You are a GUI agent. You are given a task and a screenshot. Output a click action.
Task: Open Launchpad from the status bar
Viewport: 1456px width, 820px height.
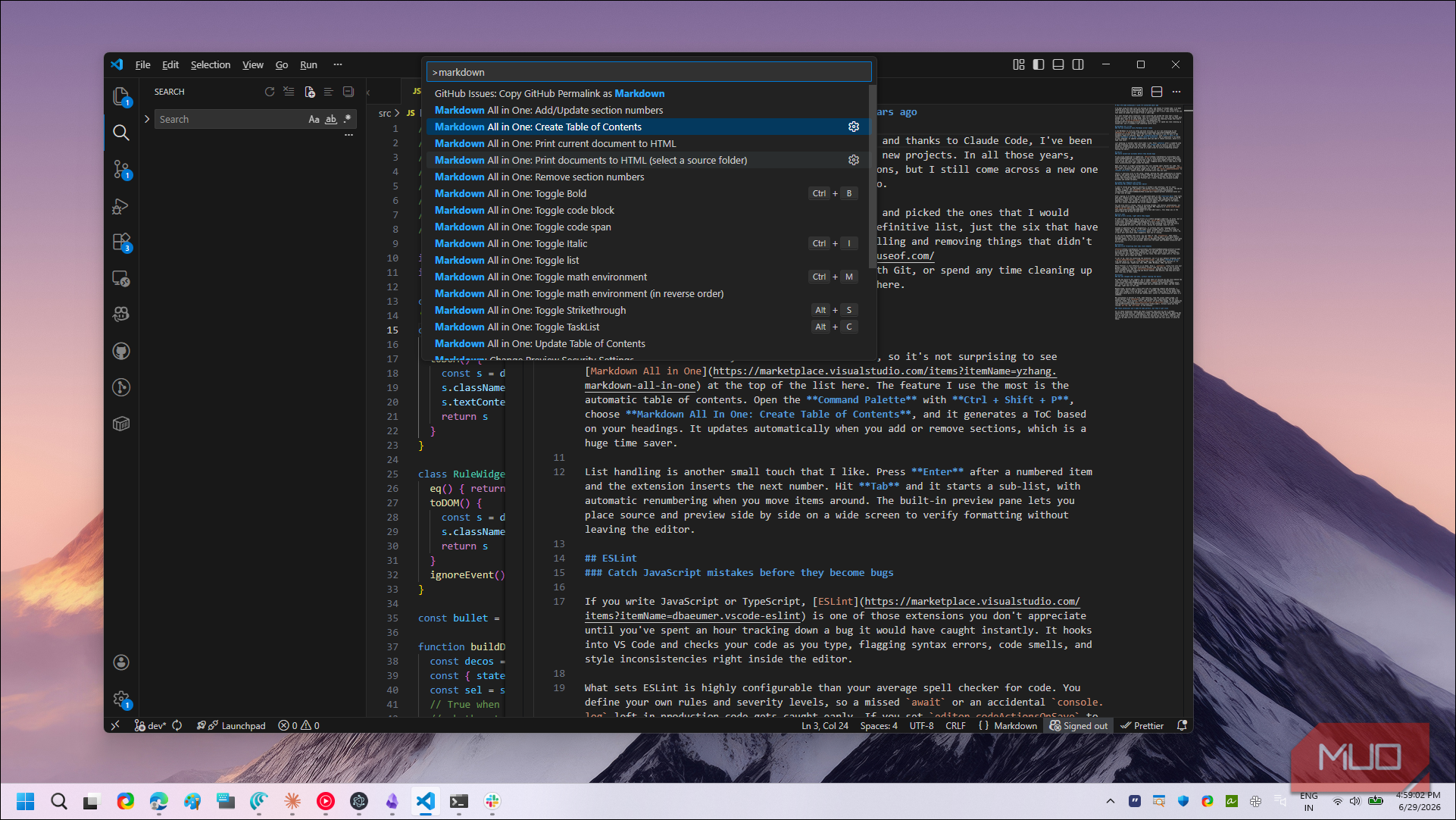(x=231, y=725)
